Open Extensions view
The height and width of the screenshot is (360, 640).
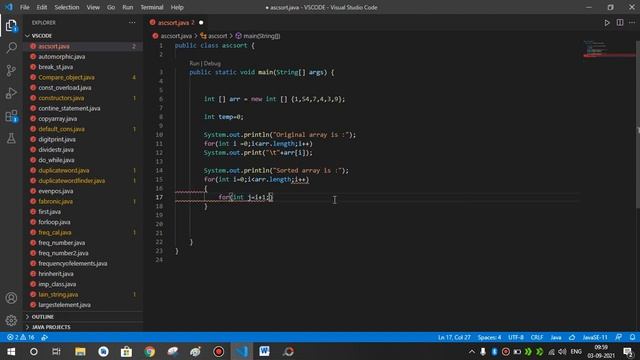(11, 116)
